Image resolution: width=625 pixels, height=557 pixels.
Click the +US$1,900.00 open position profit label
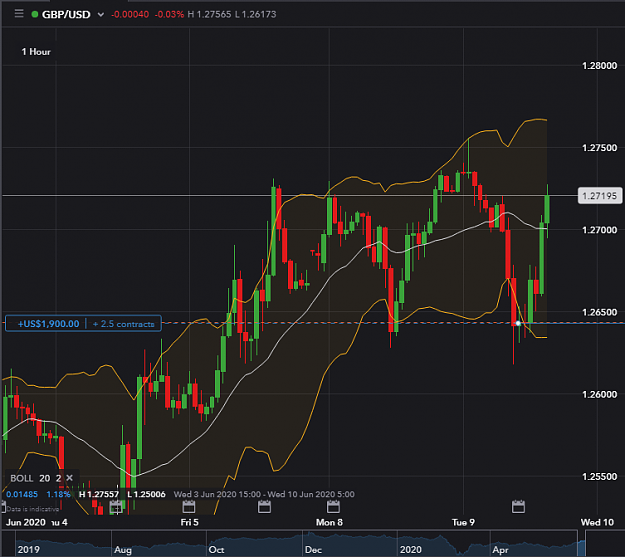click(48, 324)
